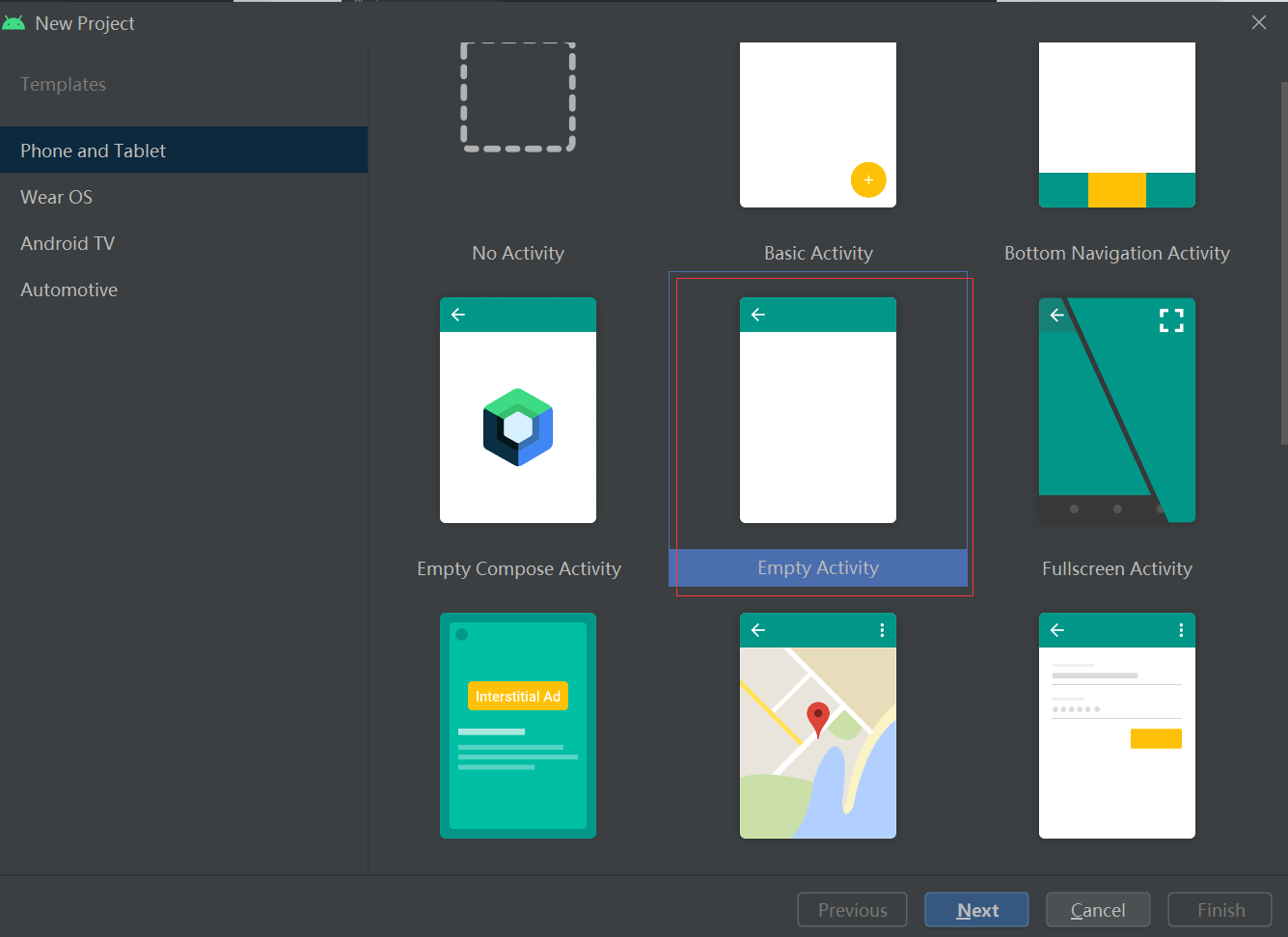Select the Login activity template thumbnail
The height and width of the screenshot is (937, 1288).
click(x=1117, y=726)
